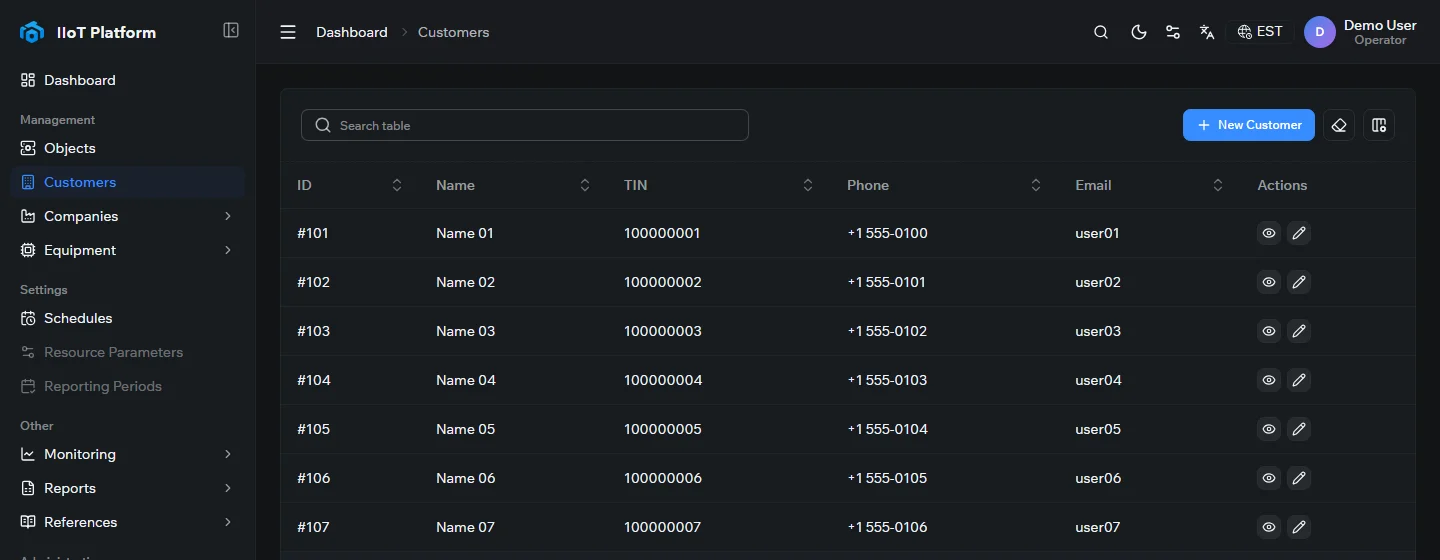This screenshot has height=560, width=1440.
Task: Open Resource Parameters in sidebar
Action: [127, 352]
